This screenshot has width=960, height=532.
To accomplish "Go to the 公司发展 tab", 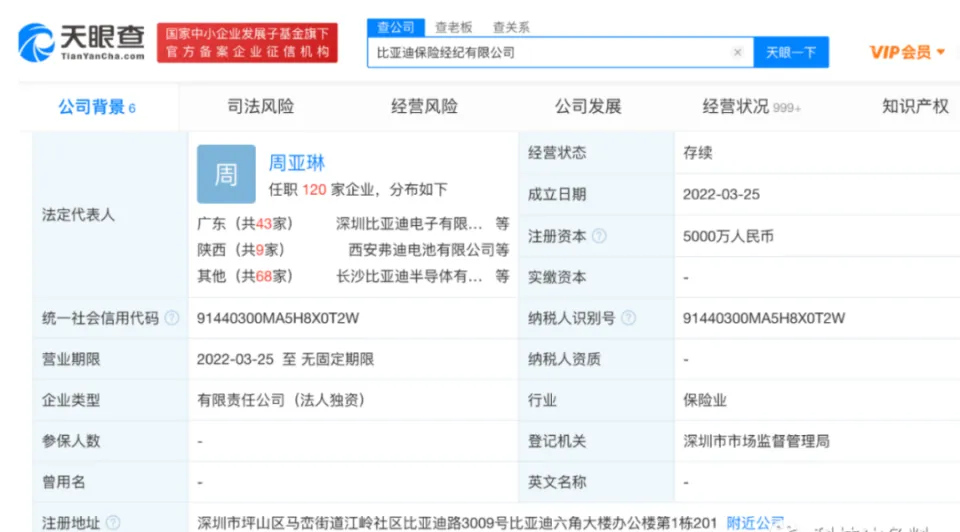I will (588, 106).
